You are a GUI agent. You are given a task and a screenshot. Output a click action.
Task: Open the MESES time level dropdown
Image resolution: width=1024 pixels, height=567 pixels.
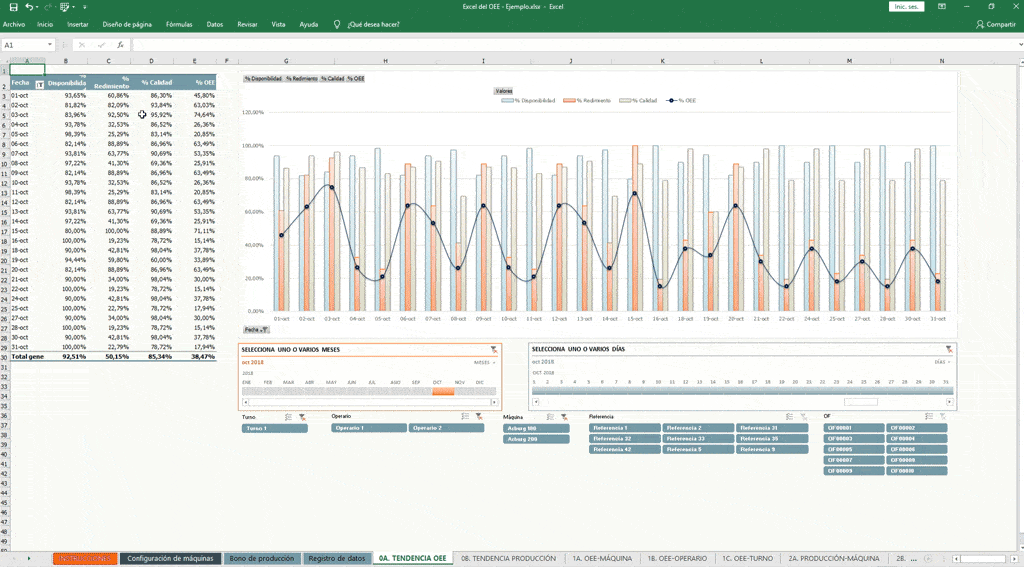click(485, 363)
